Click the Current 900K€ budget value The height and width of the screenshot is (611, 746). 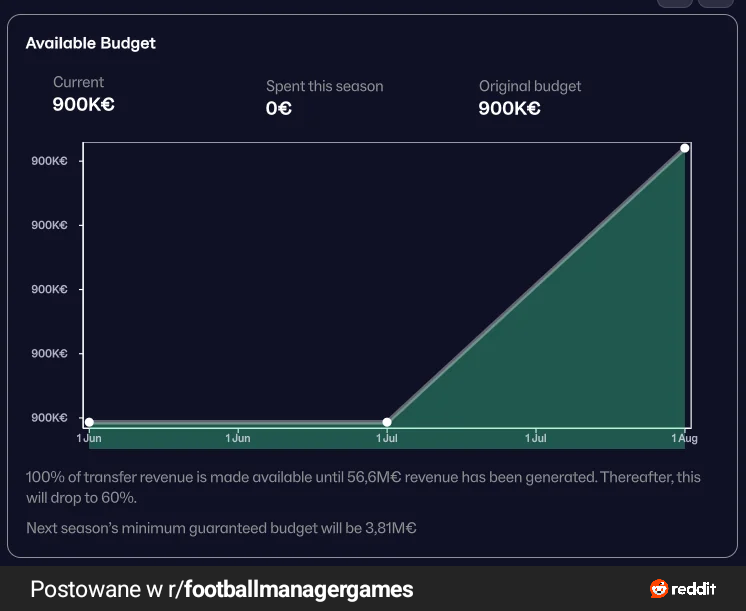click(84, 103)
